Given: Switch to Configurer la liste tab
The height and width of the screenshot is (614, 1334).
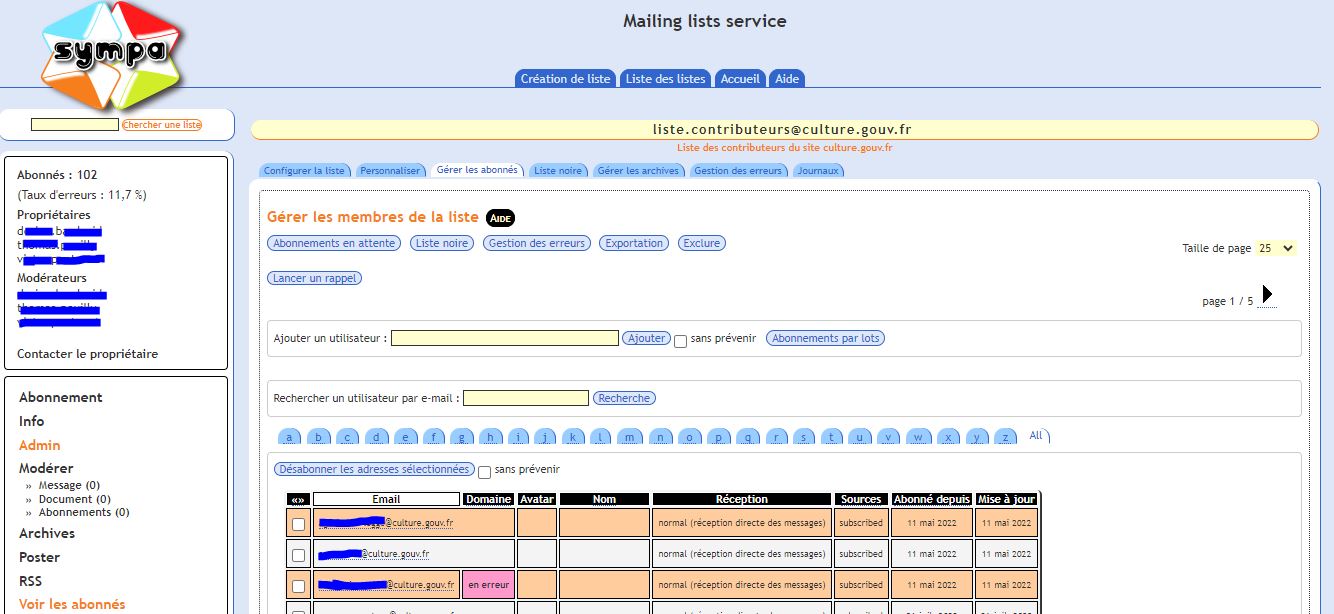Looking at the screenshot, I should point(304,171).
